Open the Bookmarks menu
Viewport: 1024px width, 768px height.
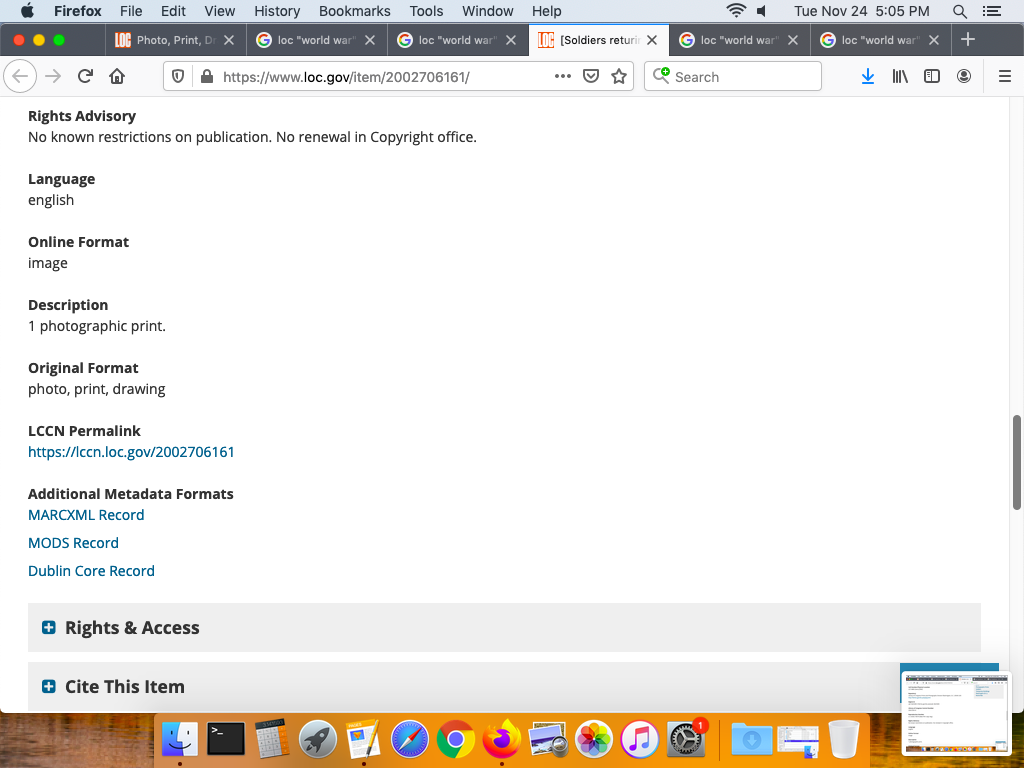pyautogui.click(x=354, y=11)
